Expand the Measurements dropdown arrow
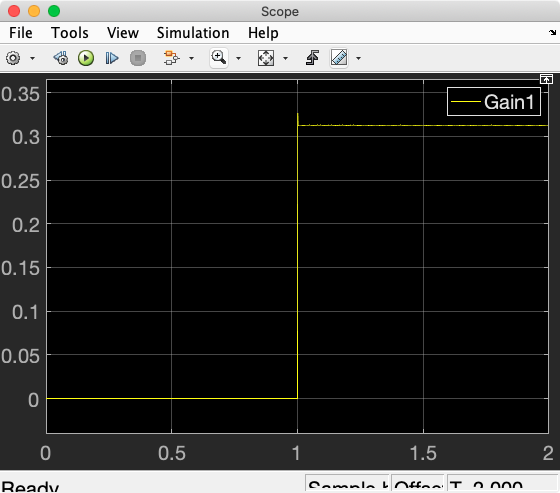Screen dimensions: 560x493 359,58
